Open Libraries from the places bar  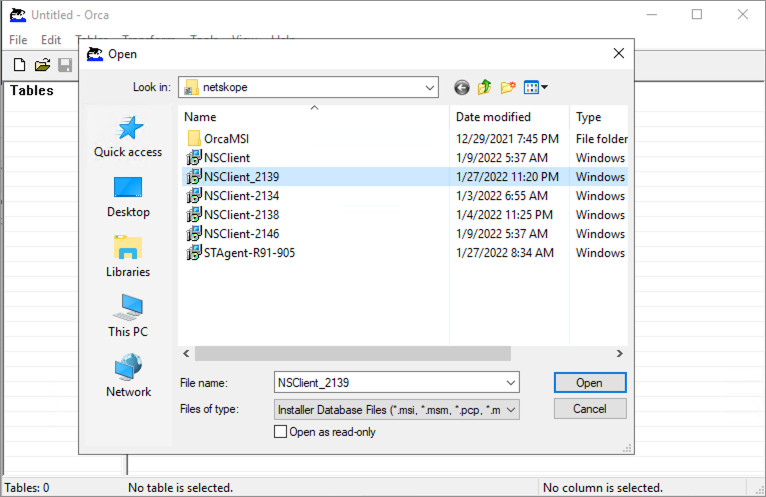point(128,257)
